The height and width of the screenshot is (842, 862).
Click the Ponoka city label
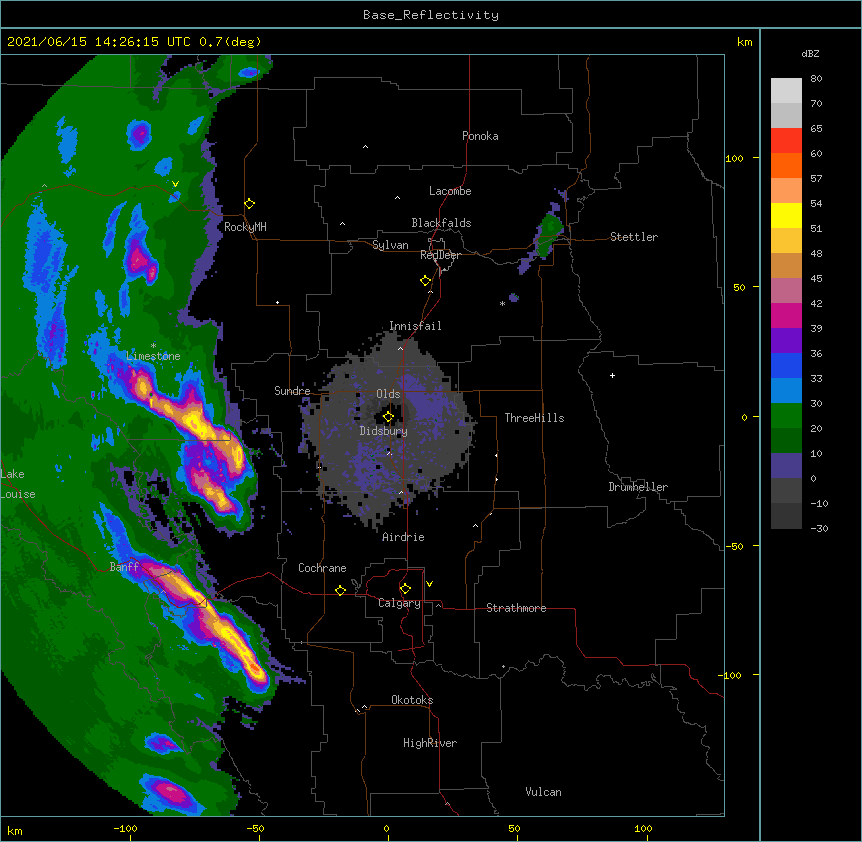(x=480, y=136)
